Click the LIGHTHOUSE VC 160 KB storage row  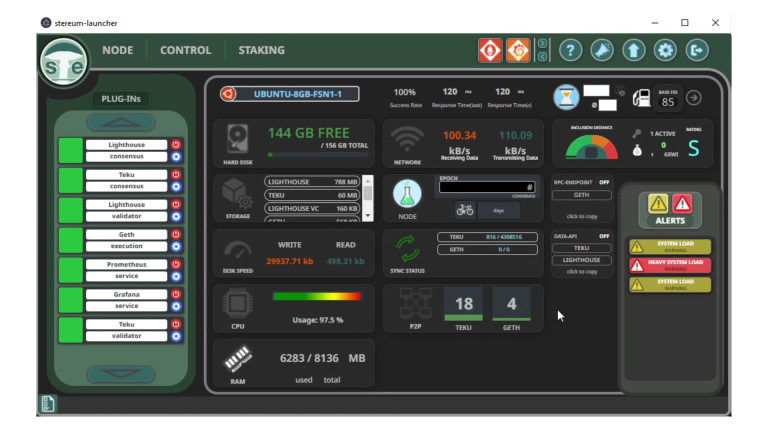[x=312, y=208]
